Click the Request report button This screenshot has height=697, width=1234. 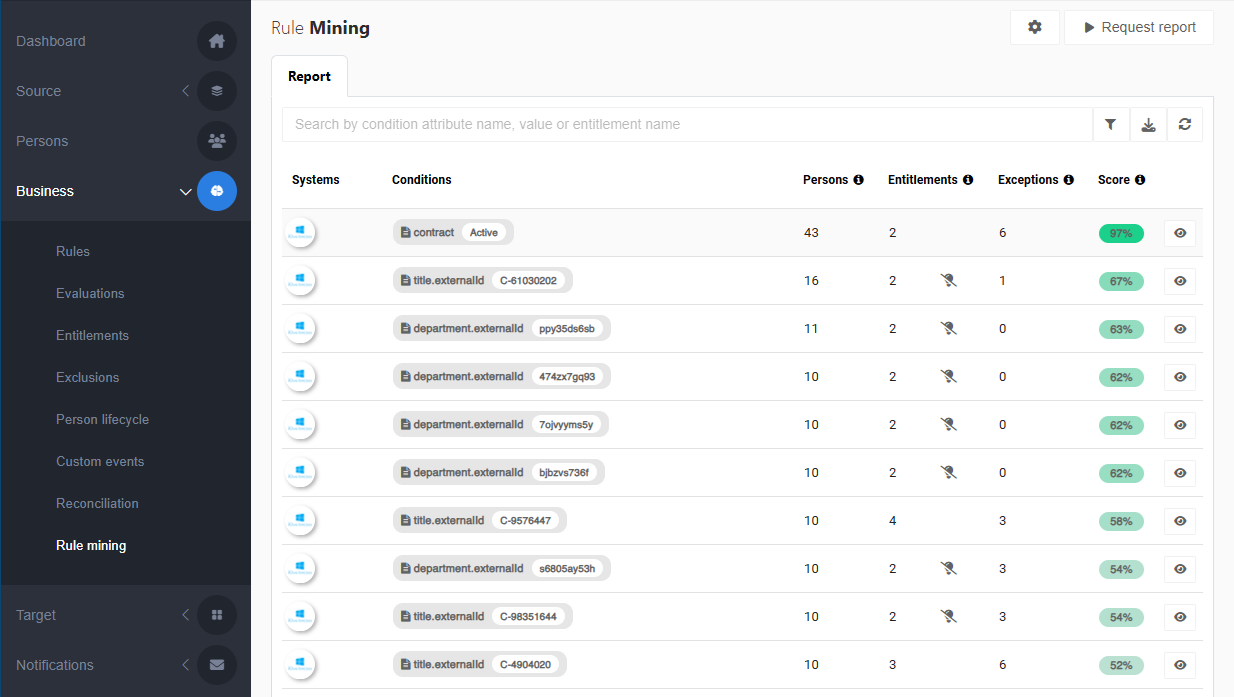pos(1138,28)
